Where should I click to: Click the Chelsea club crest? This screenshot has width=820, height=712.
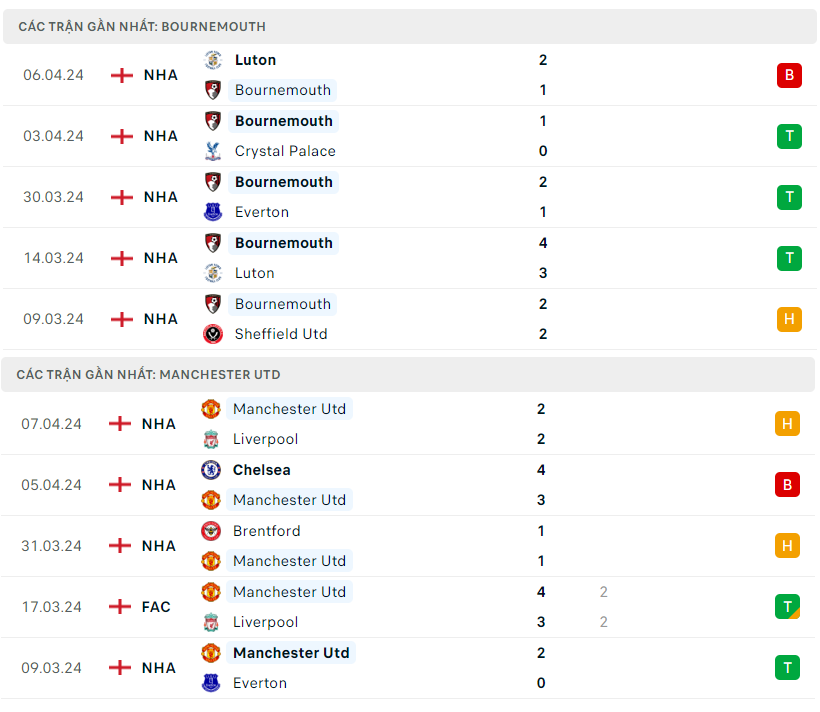(211, 470)
